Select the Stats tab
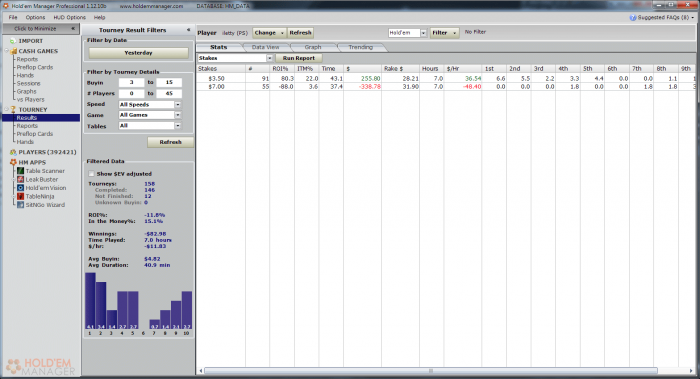This screenshot has width=700, height=379. tap(219, 47)
